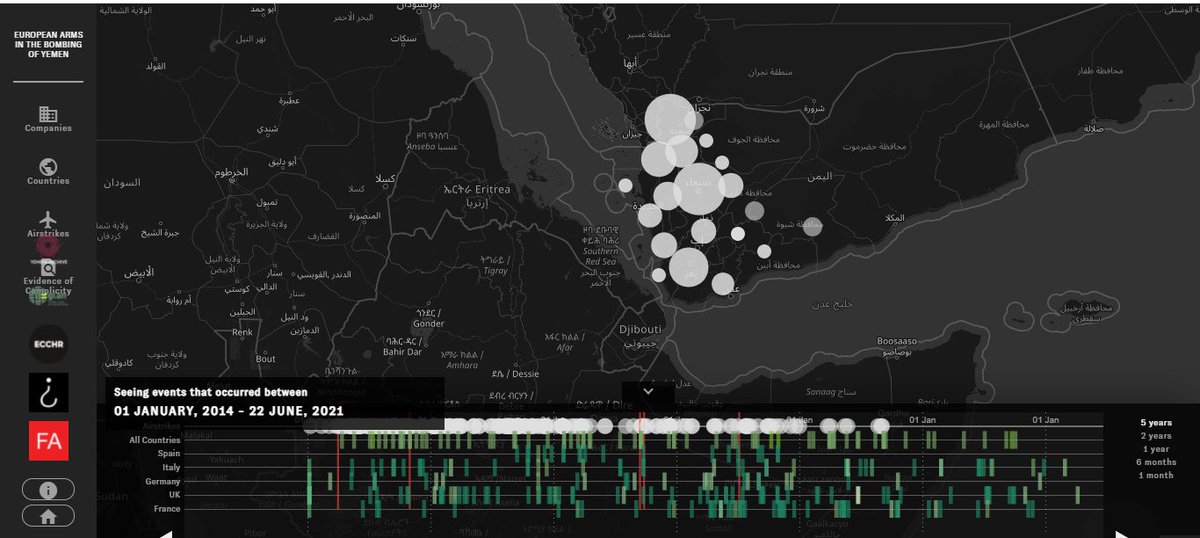This screenshot has width=1200, height=538.
Task: Select the UK timeline row label
Action: [175, 495]
